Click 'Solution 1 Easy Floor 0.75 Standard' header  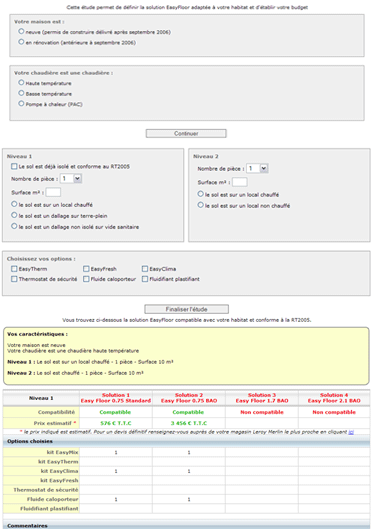(x=116, y=398)
